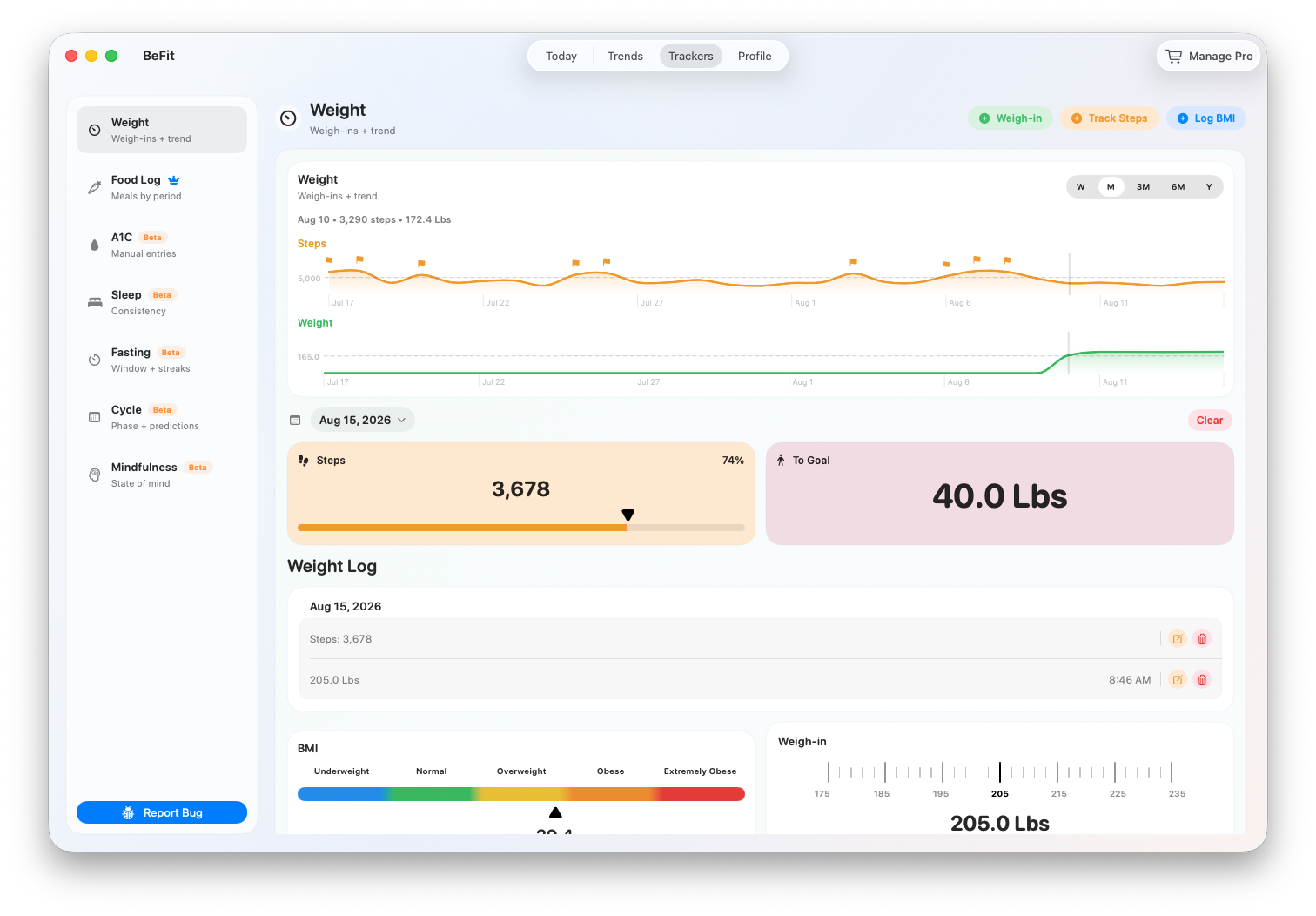
Task: Click the BMI scale pointer triangle
Action: pos(555,812)
